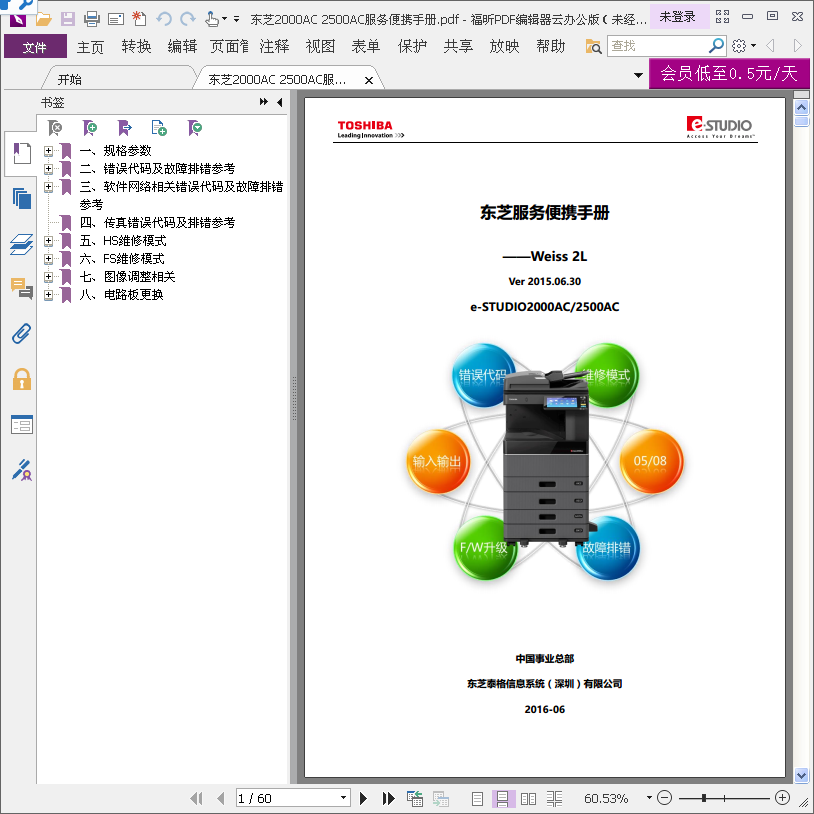Viewport: 814px width, 814px height.
Task: Zoom out with the minus button
Action: [x=664, y=798]
